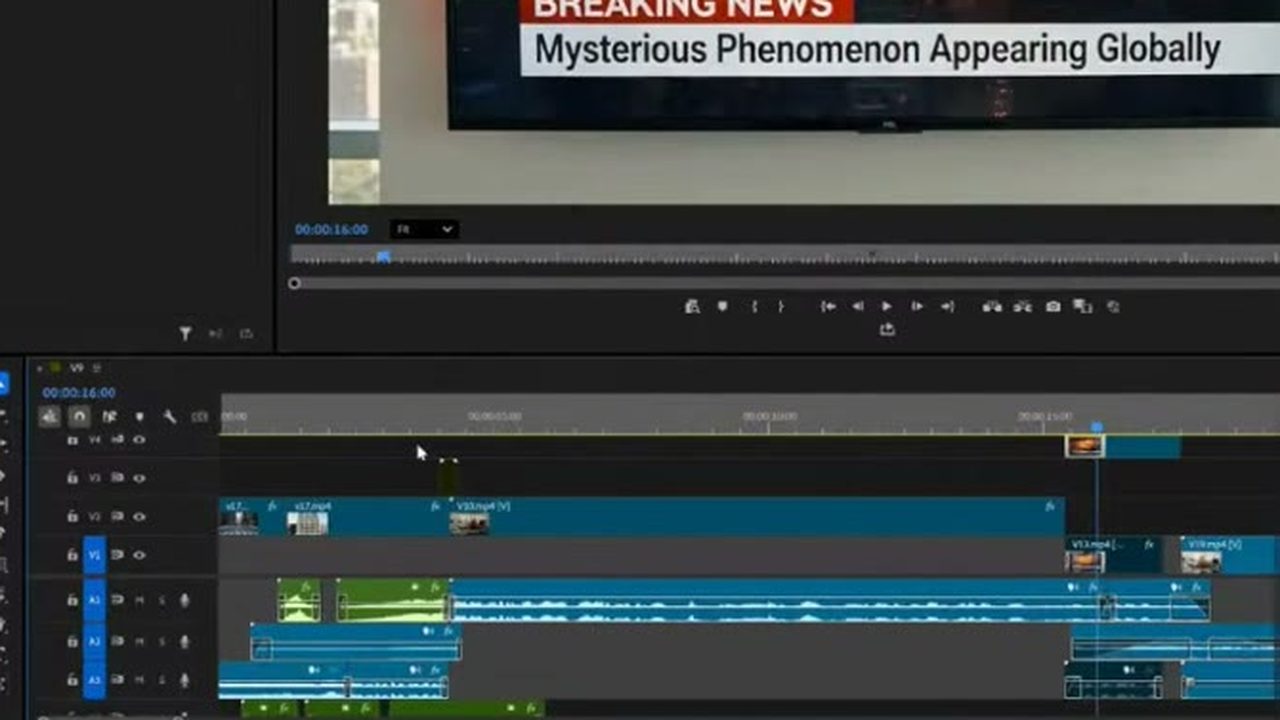The width and height of the screenshot is (1280, 720).
Task: Click the filter icon in Project panel
Action: [185, 334]
